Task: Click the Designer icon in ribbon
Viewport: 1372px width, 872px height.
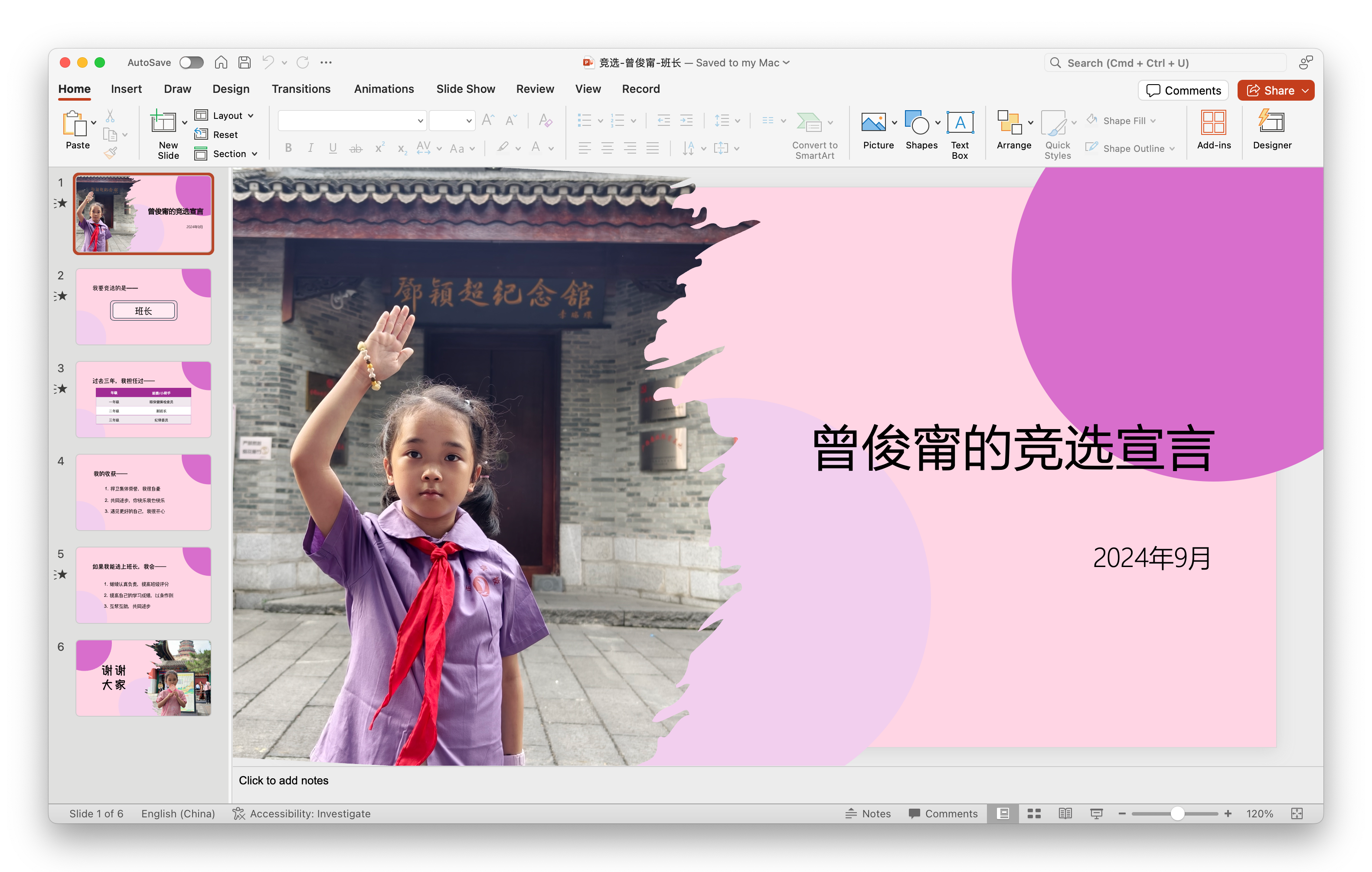Action: tap(1271, 122)
